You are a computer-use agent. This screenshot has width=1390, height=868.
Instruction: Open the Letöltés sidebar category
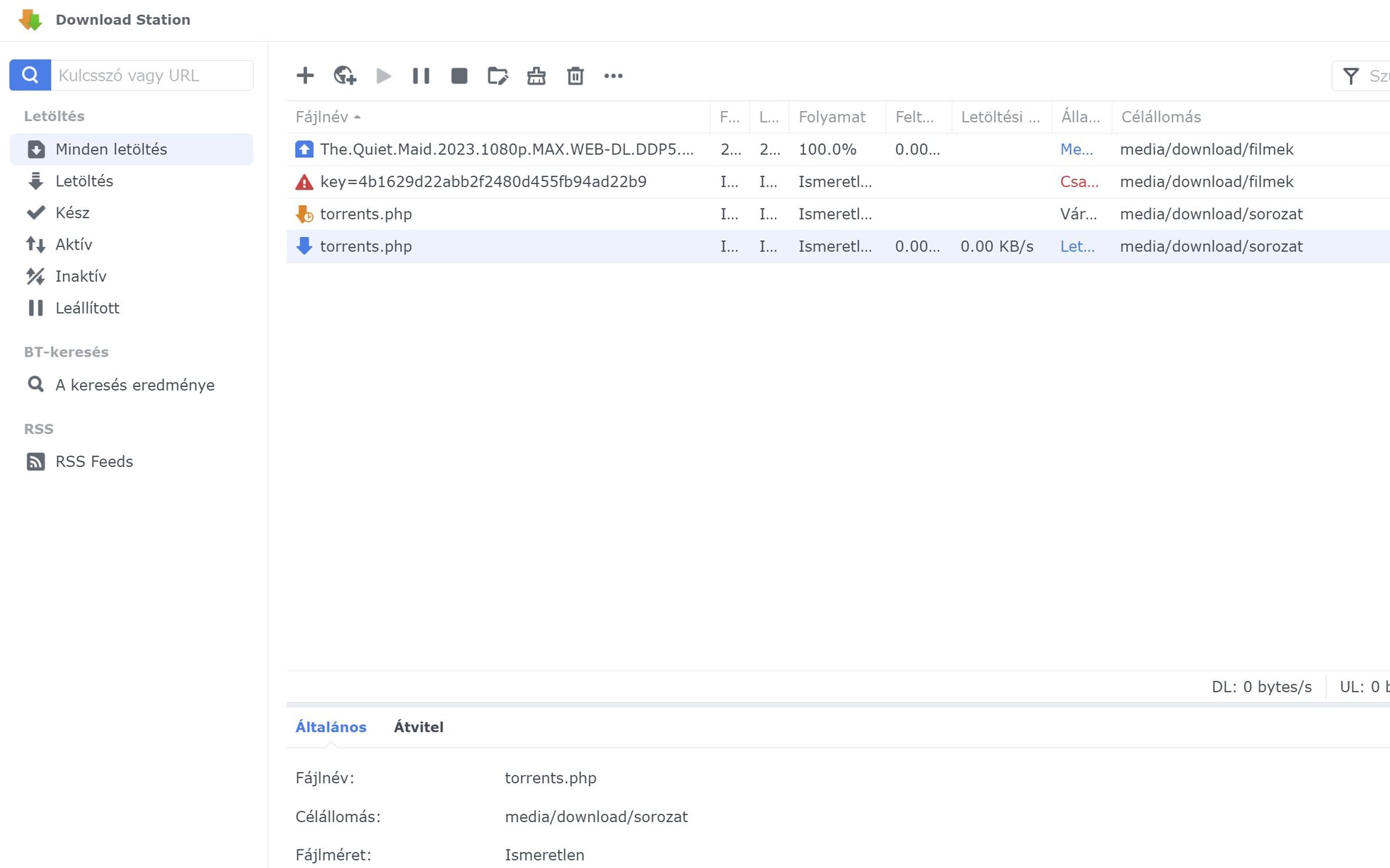pos(132,181)
